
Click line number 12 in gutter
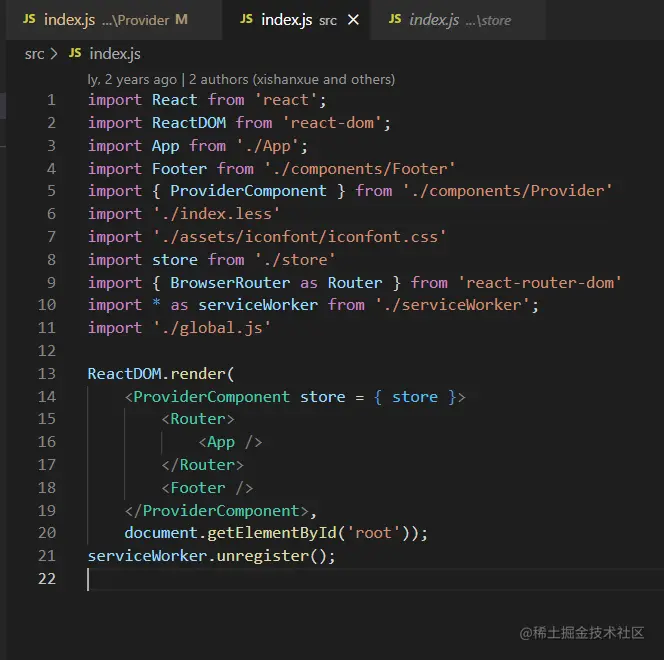[47, 351]
